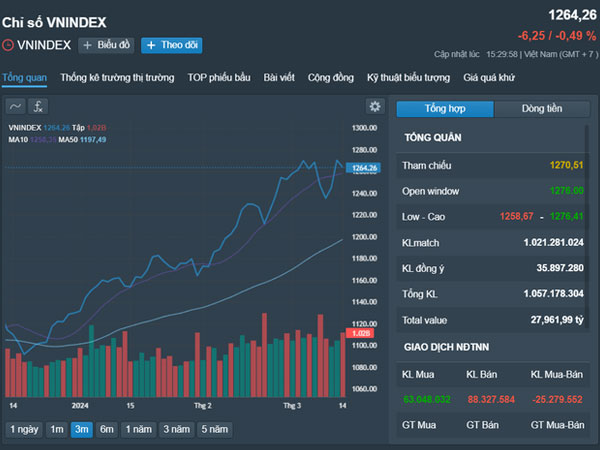Click the Theo dõi follow button

(x=171, y=45)
